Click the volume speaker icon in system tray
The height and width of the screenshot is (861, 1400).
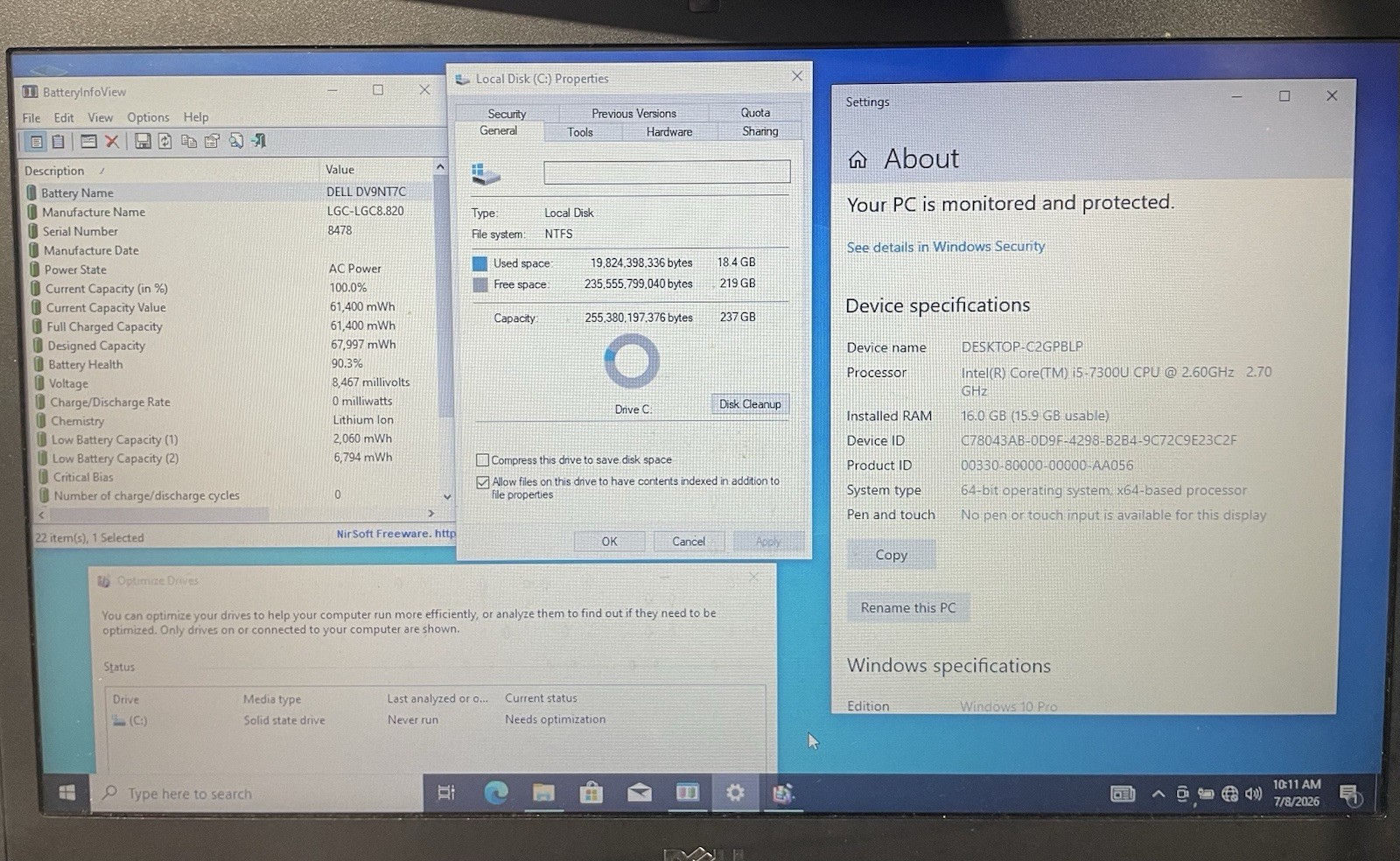point(1254,794)
